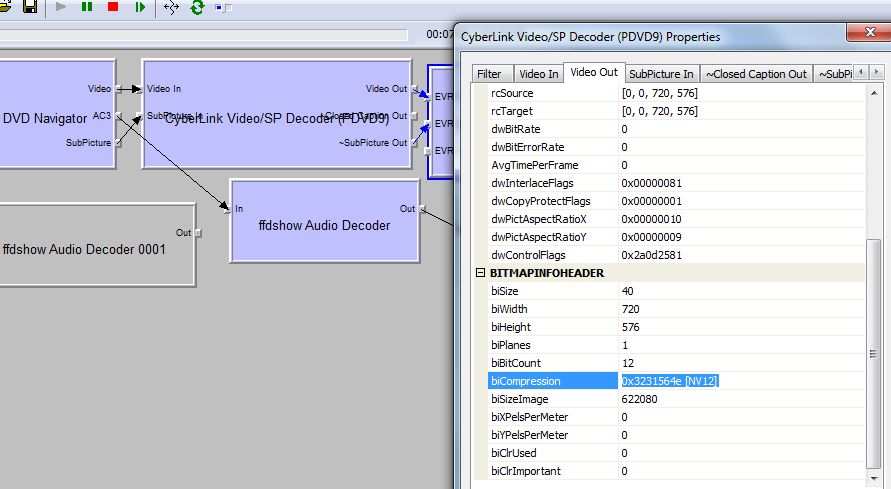The width and height of the screenshot is (891, 489).
Task: Click the tab strip left scroll arrow
Action: [x=861, y=72]
